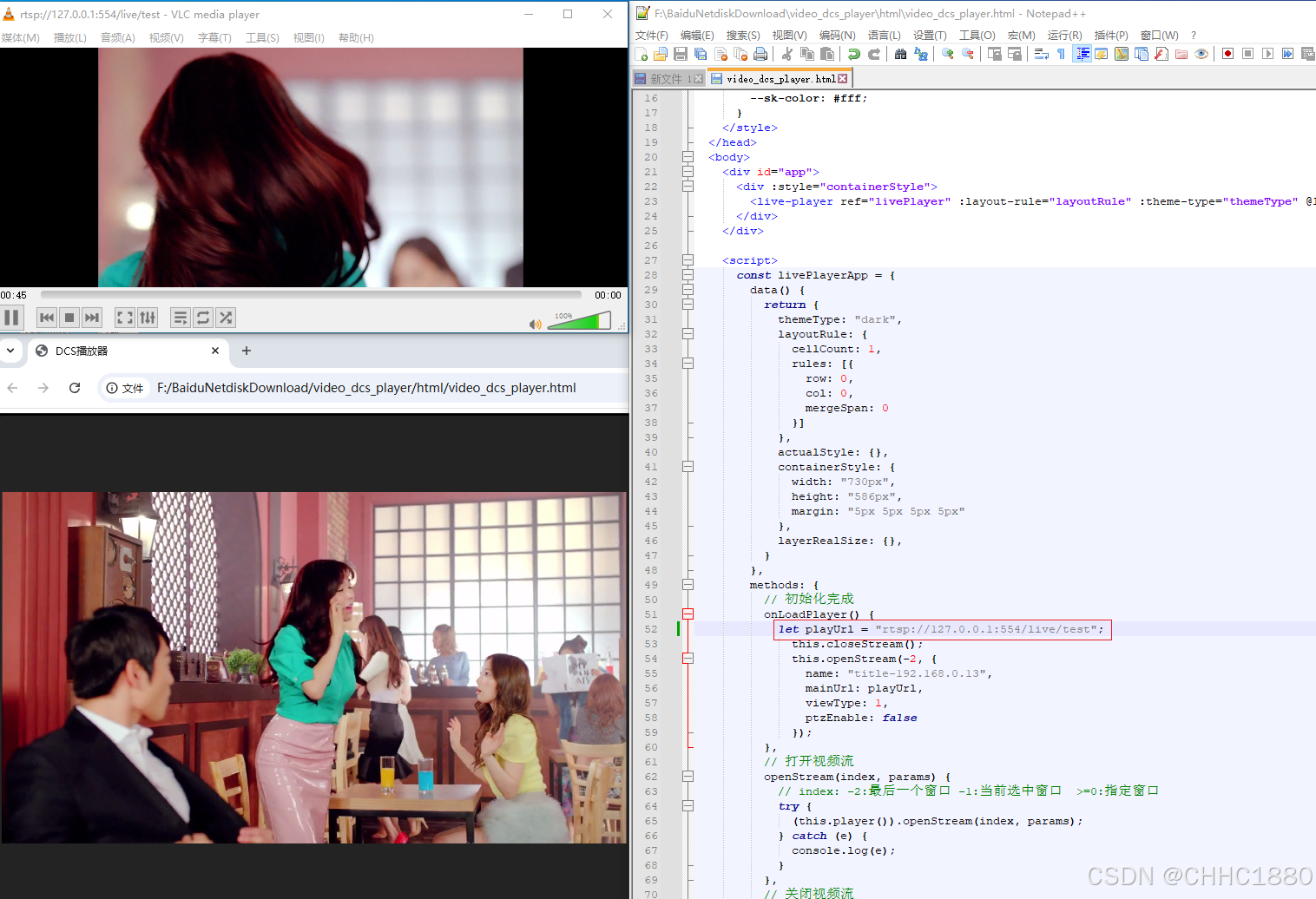The width and height of the screenshot is (1316, 899).
Task: Toggle VLC fullscreen mode
Action: [125, 318]
